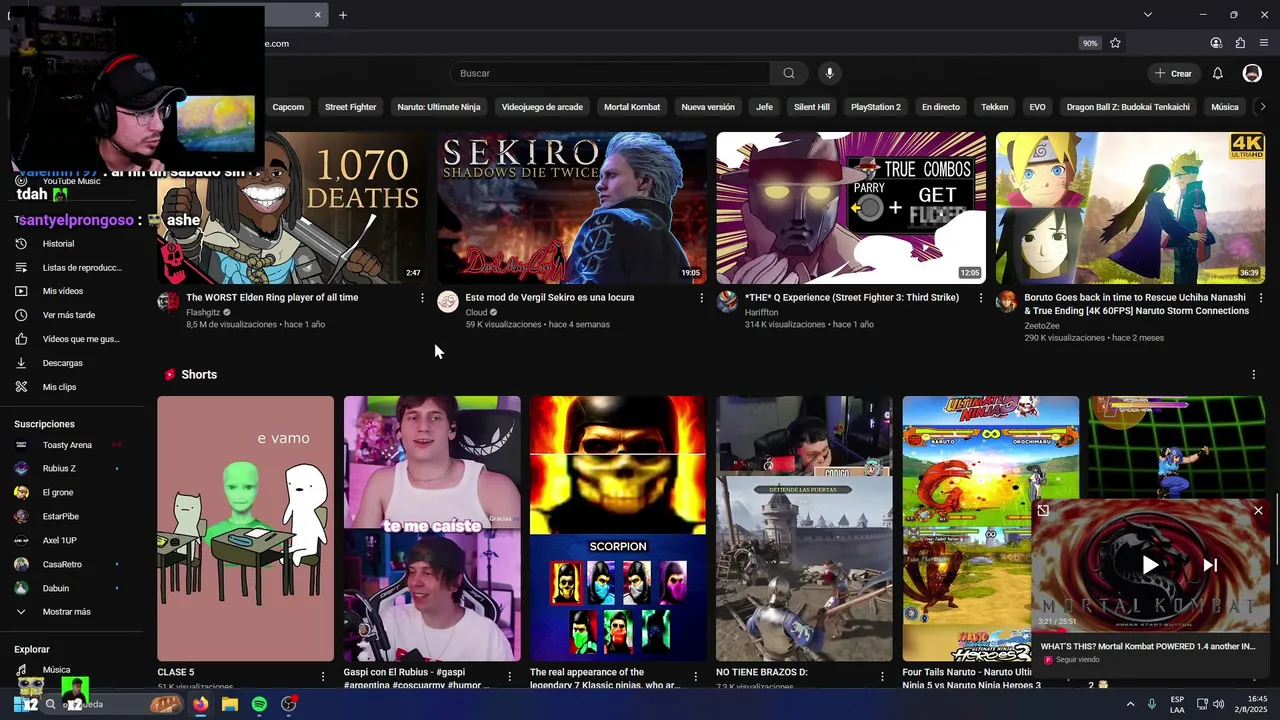Skip to next video in miniplayer

(x=1210, y=565)
